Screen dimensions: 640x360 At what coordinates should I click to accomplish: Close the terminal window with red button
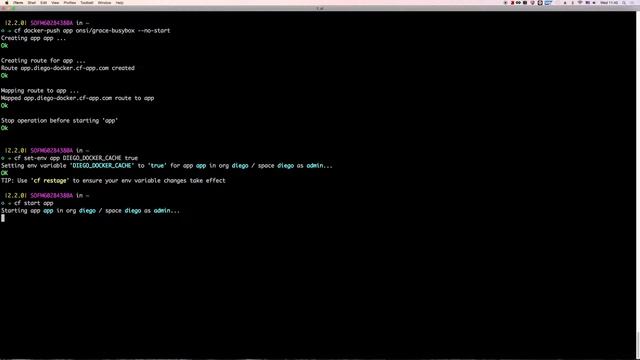(x=4, y=8)
